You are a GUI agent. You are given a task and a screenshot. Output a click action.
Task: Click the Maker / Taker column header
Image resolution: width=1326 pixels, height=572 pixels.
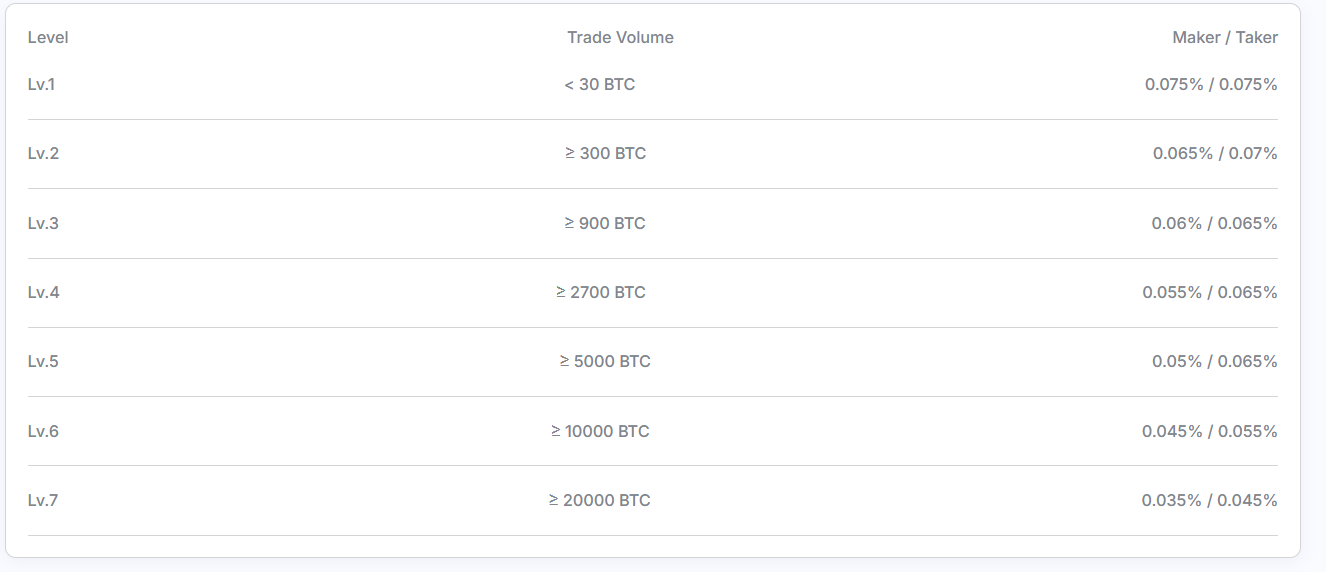tap(1225, 37)
